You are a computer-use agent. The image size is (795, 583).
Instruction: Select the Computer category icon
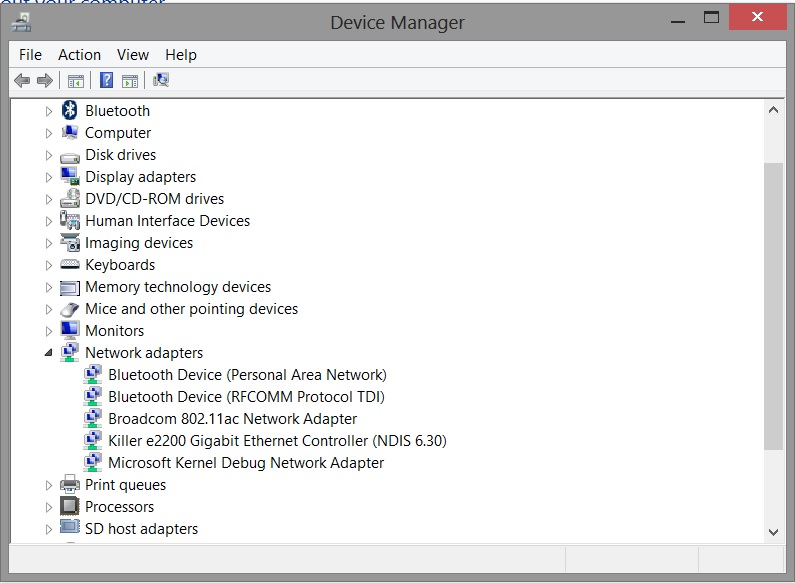[x=70, y=132]
